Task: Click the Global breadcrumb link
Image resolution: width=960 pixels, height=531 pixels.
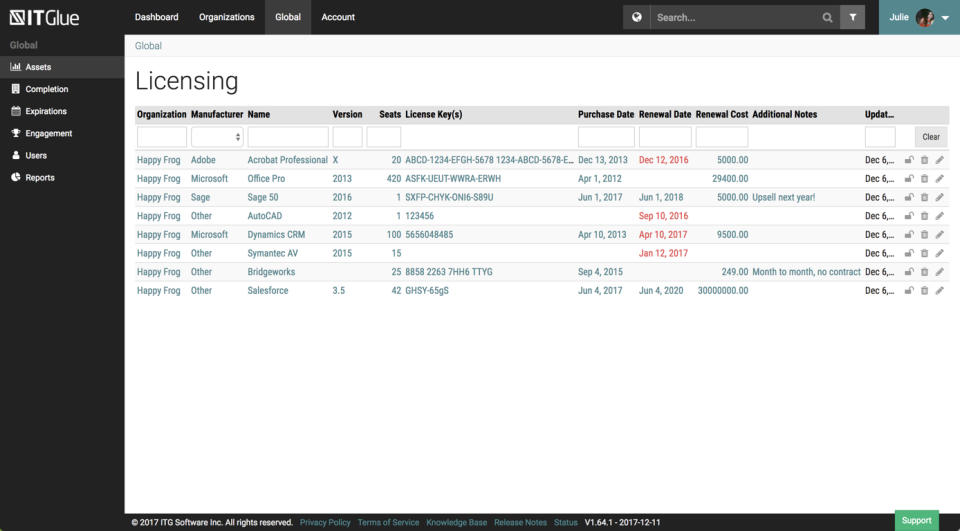Action: pyautogui.click(x=148, y=46)
